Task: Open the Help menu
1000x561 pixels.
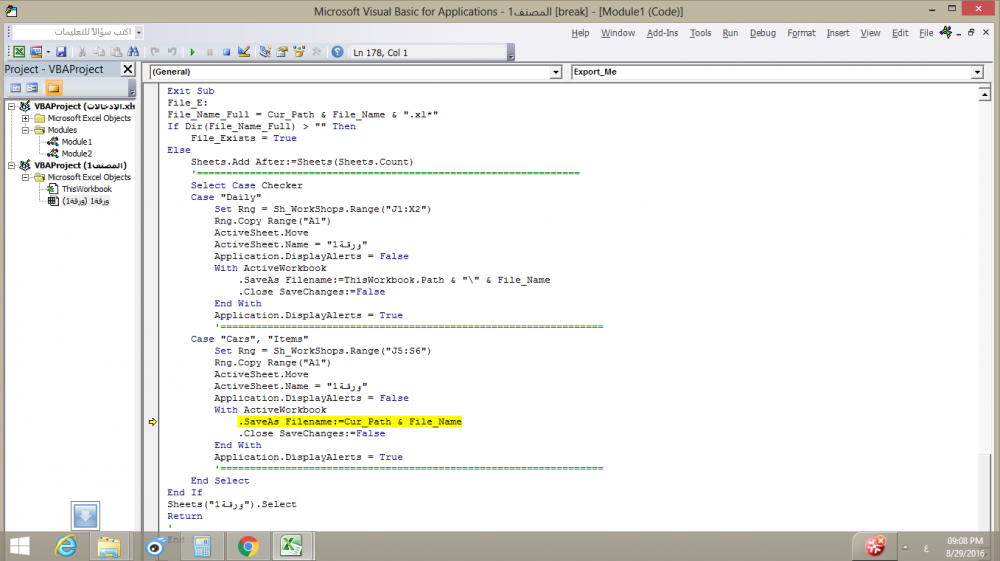Action: pyautogui.click(x=580, y=33)
